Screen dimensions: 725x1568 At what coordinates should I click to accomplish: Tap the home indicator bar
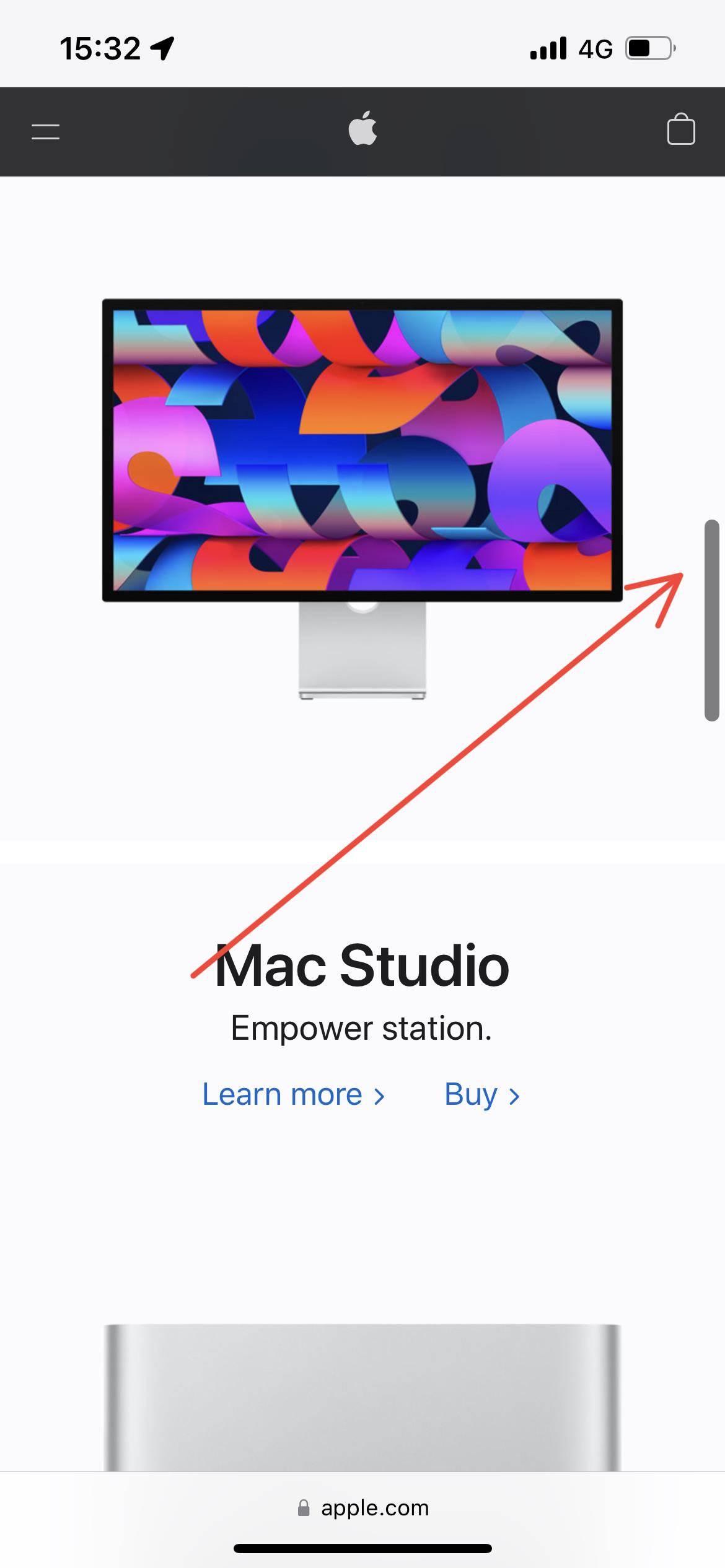click(362, 1548)
